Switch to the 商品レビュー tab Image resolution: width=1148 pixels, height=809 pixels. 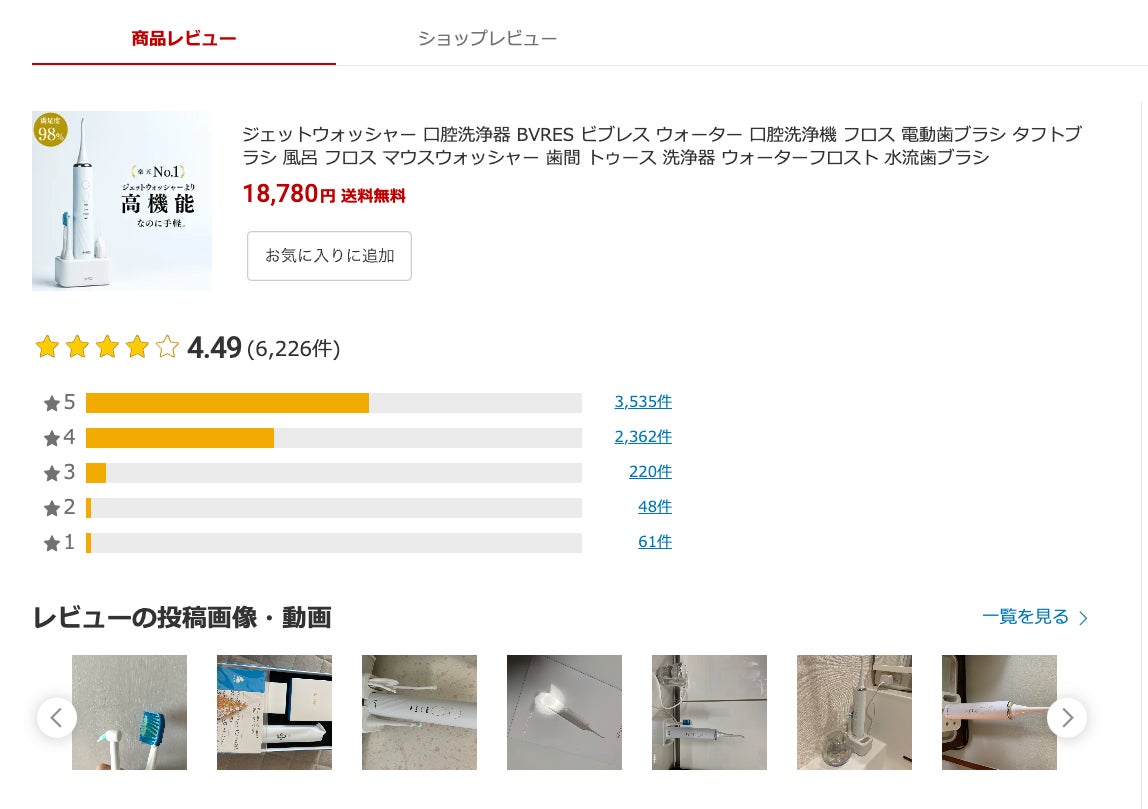184,39
